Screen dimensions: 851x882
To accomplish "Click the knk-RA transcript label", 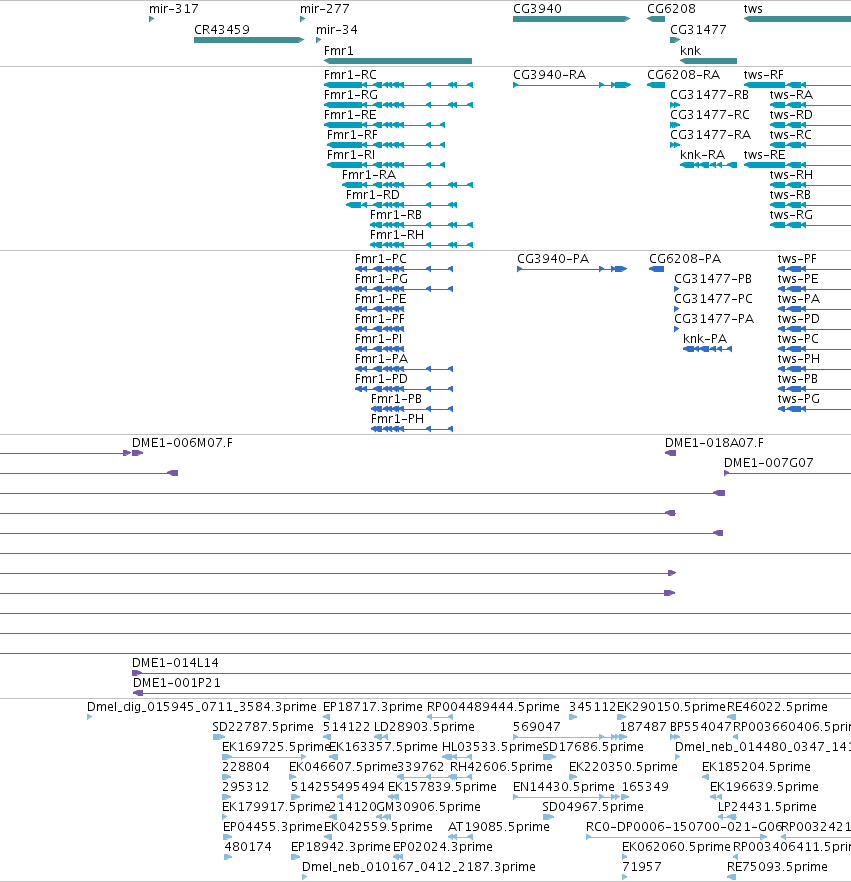I will [x=702, y=155].
